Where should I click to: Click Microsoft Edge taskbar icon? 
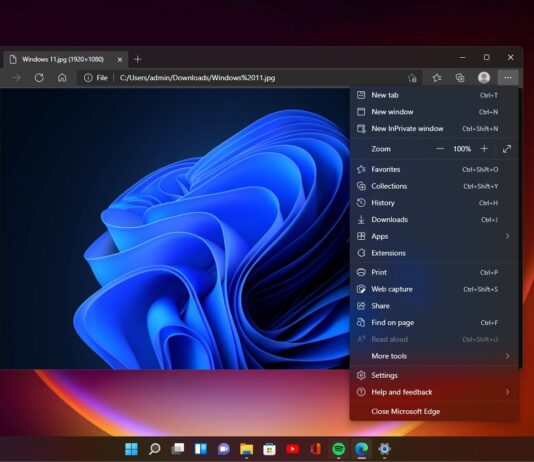coord(361,449)
